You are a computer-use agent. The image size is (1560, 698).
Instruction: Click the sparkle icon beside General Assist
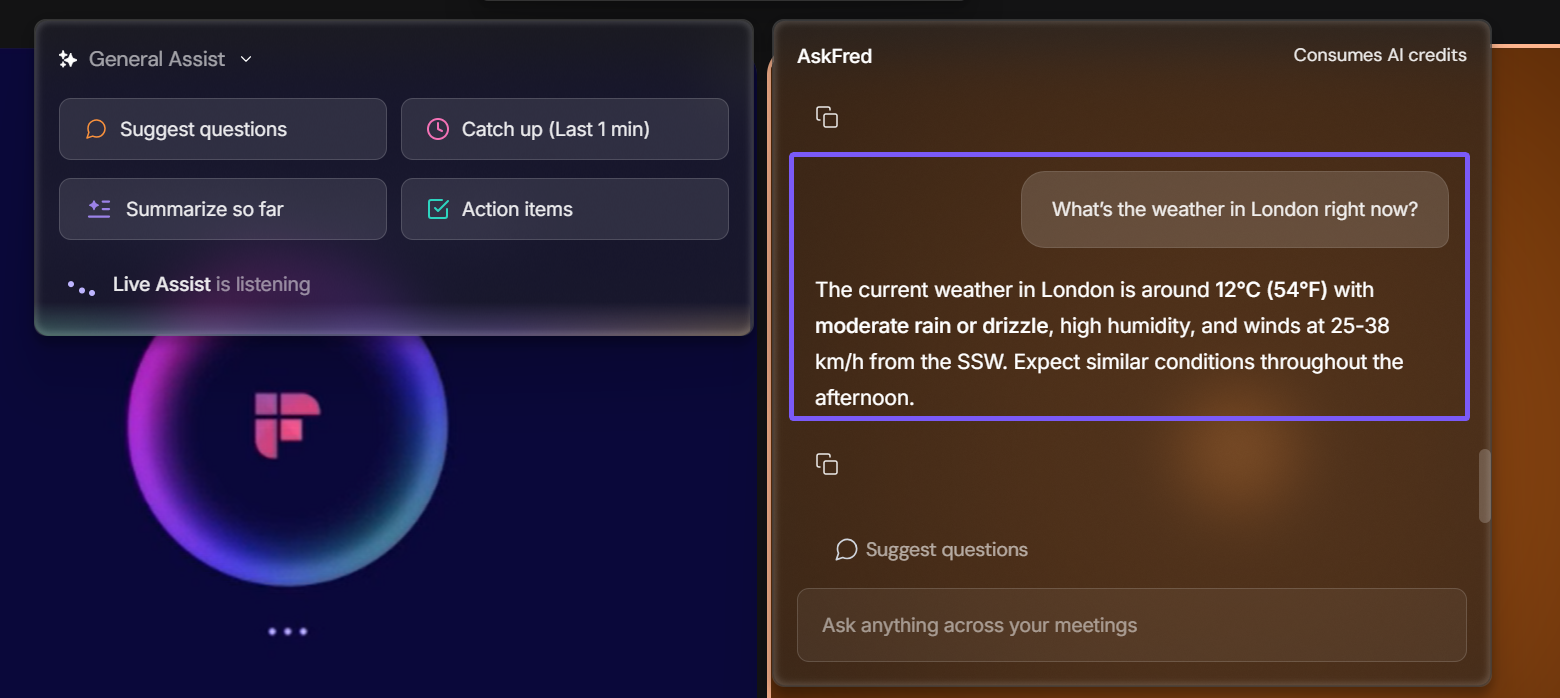pos(68,60)
